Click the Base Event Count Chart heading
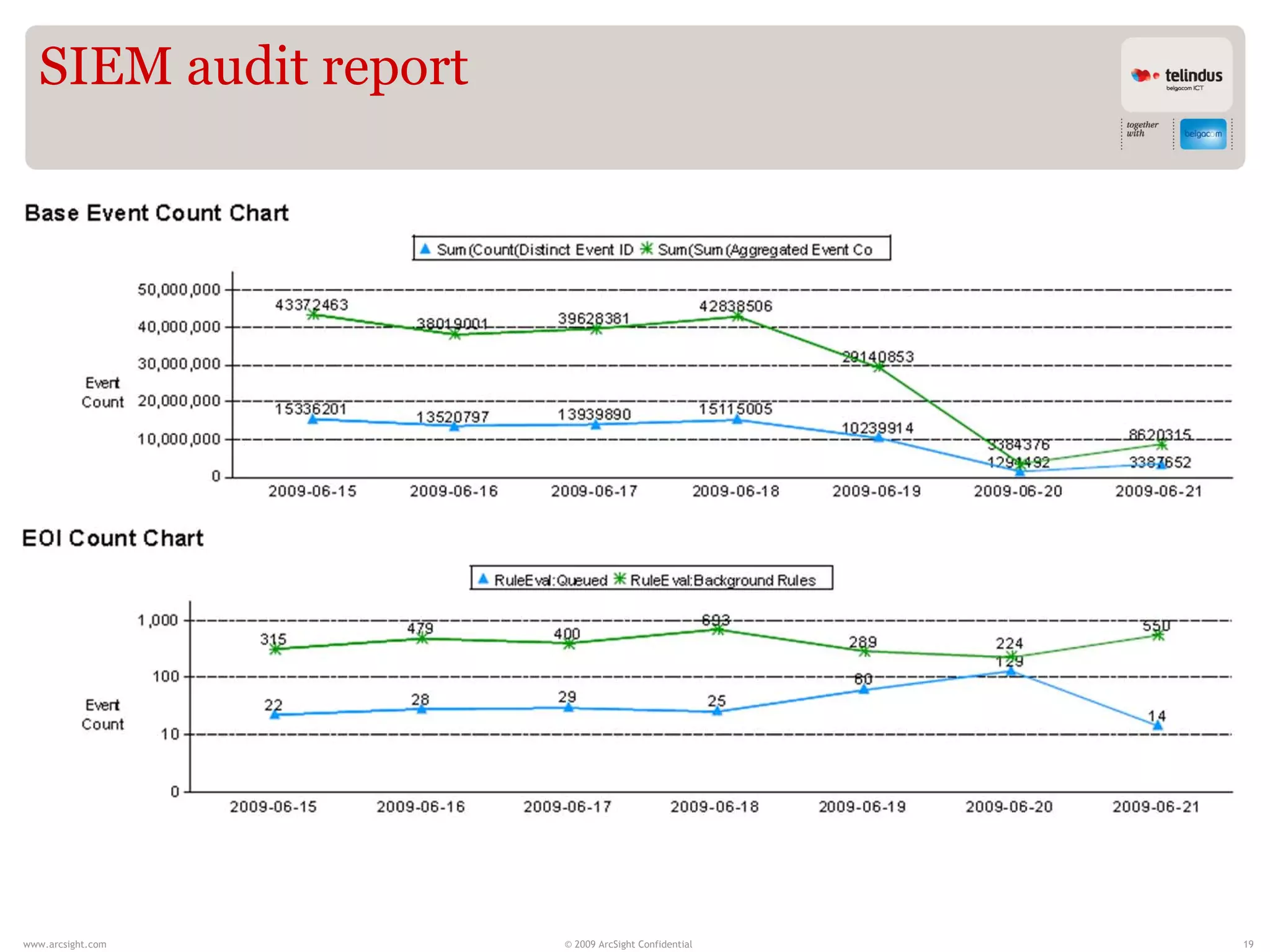Viewport: 1270px width, 952px height. tap(157, 213)
